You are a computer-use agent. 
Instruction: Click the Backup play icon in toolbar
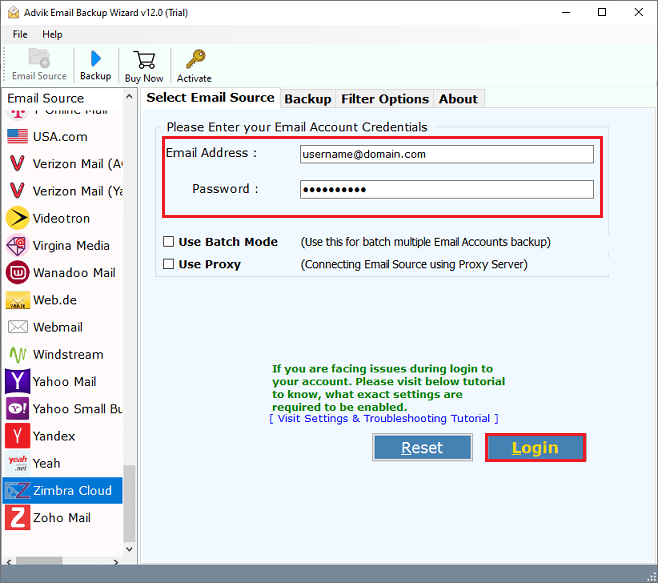tap(96, 58)
